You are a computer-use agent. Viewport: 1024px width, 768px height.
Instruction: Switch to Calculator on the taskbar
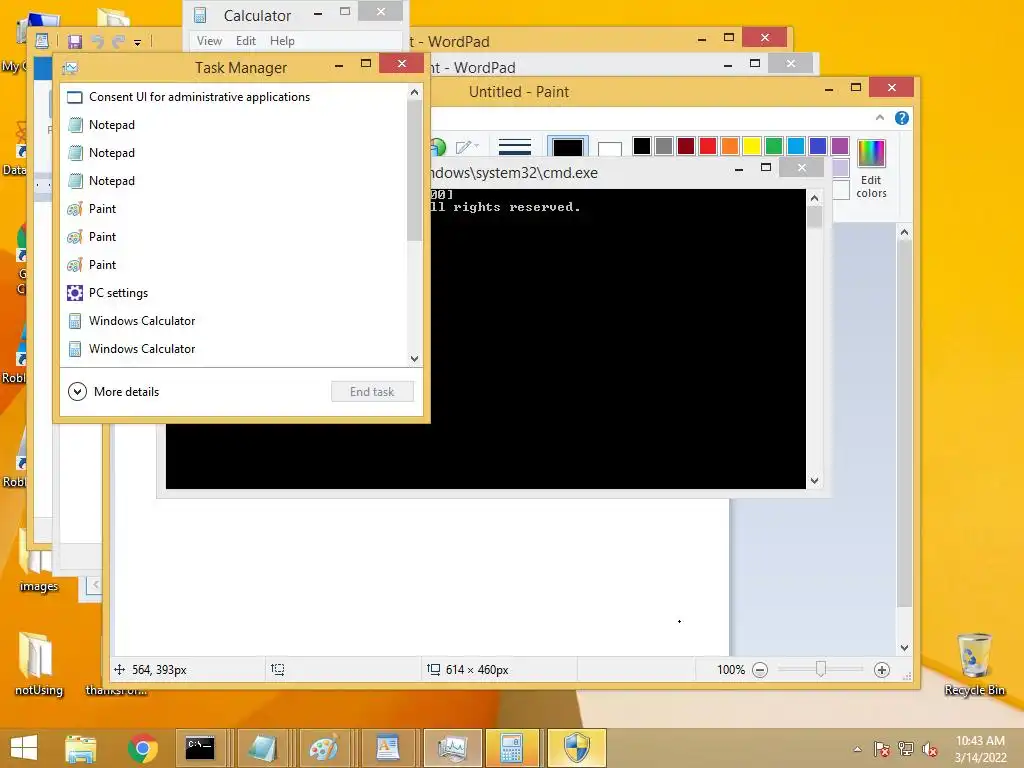513,748
